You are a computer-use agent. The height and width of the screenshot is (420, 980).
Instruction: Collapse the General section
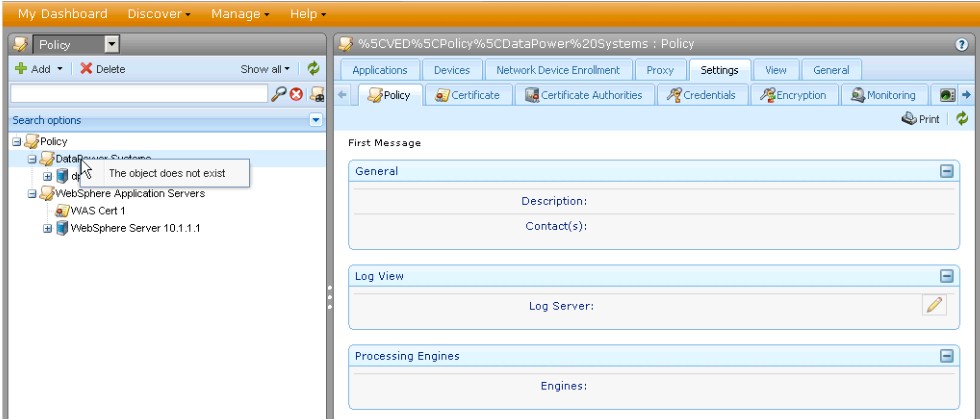(947, 171)
